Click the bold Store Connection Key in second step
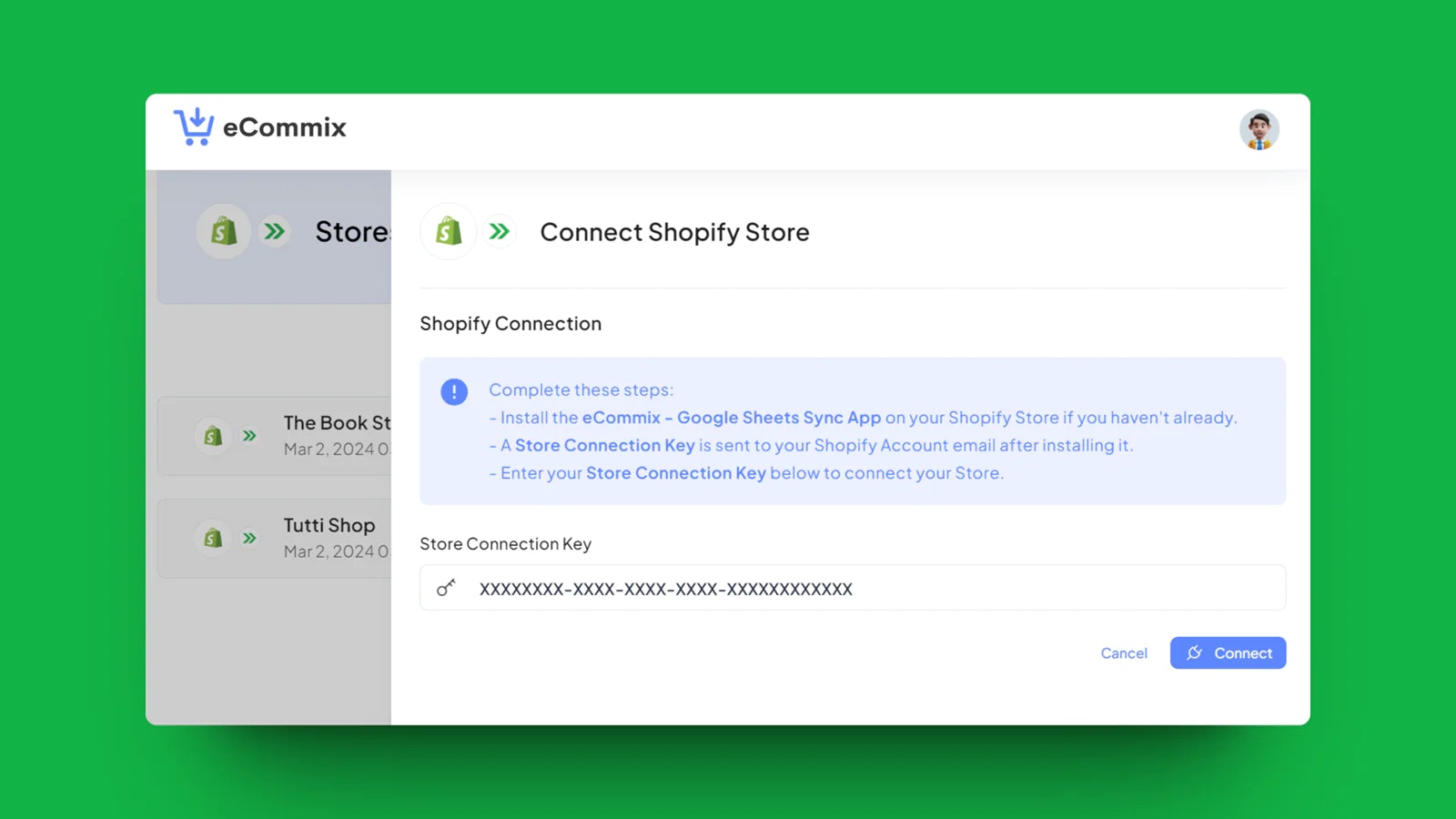The image size is (1456, 819). [605, 445]
